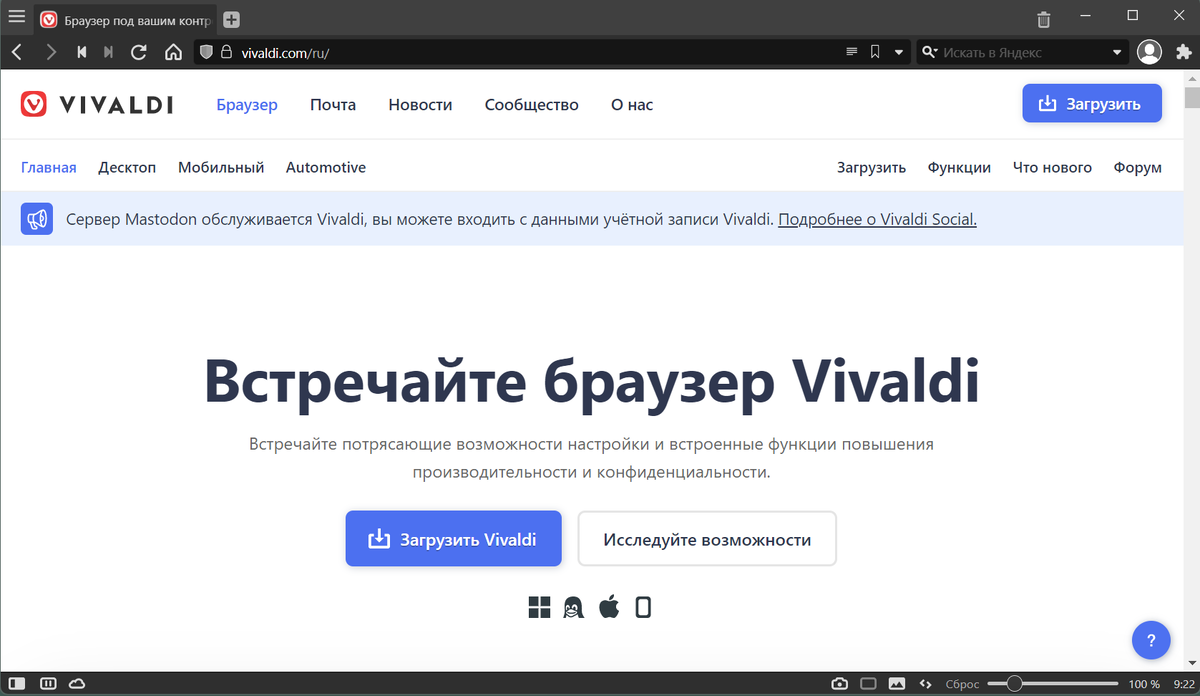Go forward one page in history

(51, 52)
